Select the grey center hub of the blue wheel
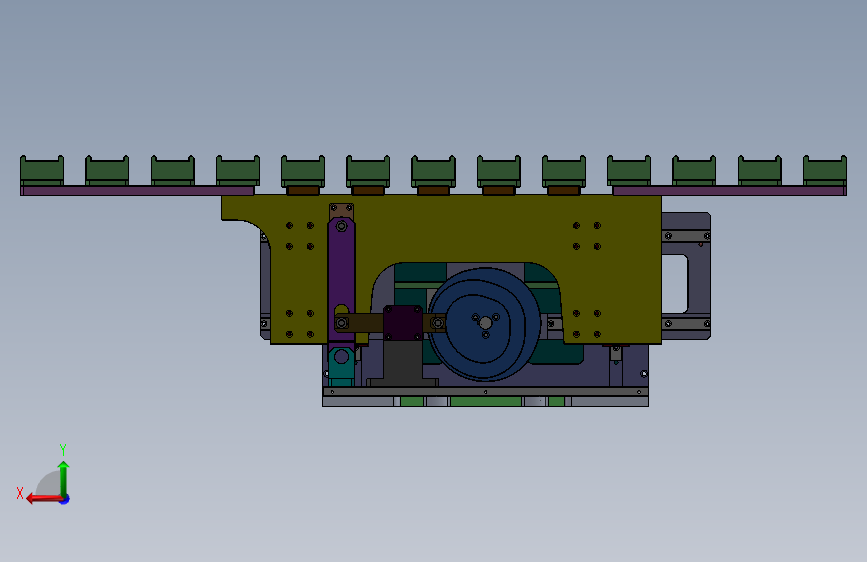 (x=485, y=323)
